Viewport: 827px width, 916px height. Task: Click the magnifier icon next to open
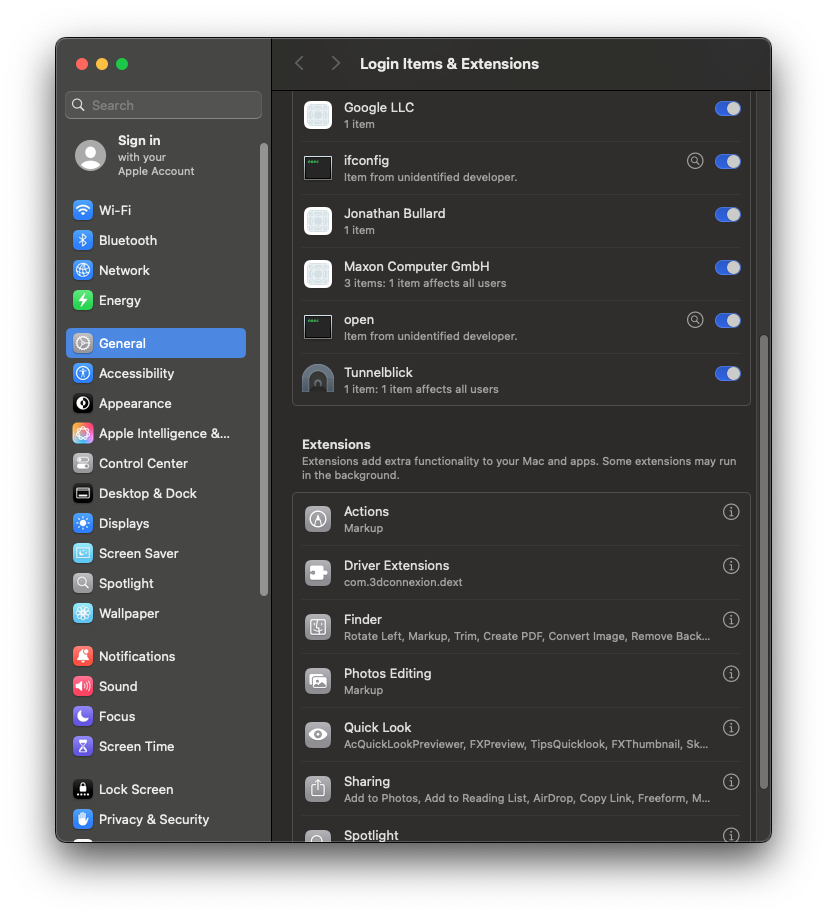coord(695,321)
